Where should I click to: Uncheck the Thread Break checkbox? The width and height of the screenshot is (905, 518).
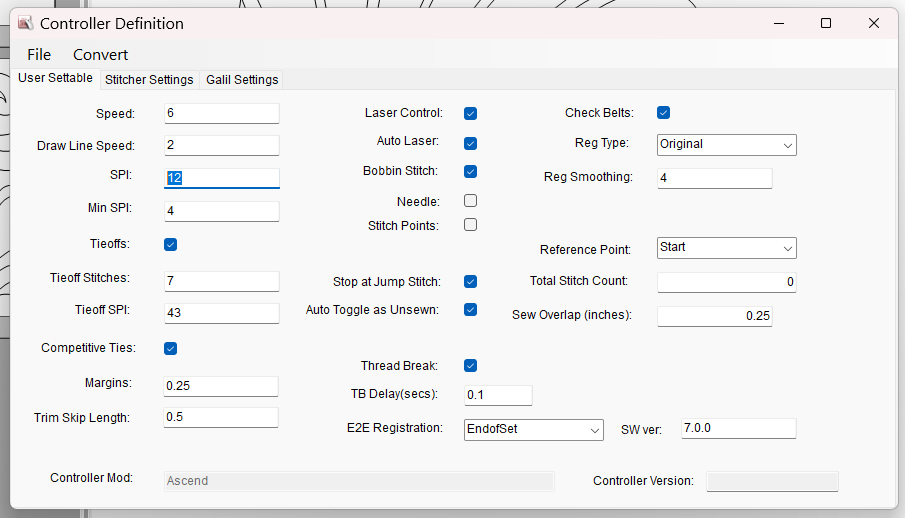tap(470, 366)
